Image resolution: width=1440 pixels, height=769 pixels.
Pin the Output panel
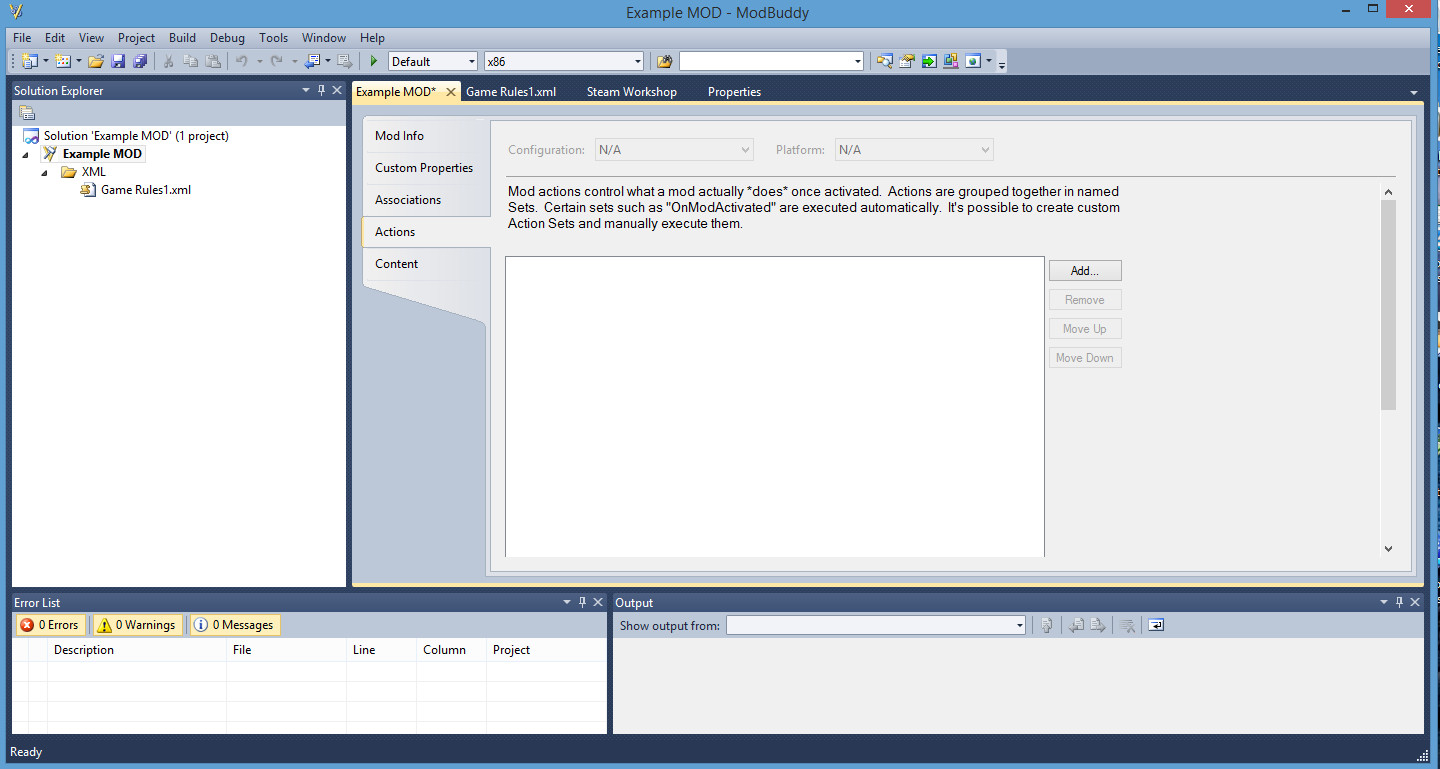[1399, 602]
